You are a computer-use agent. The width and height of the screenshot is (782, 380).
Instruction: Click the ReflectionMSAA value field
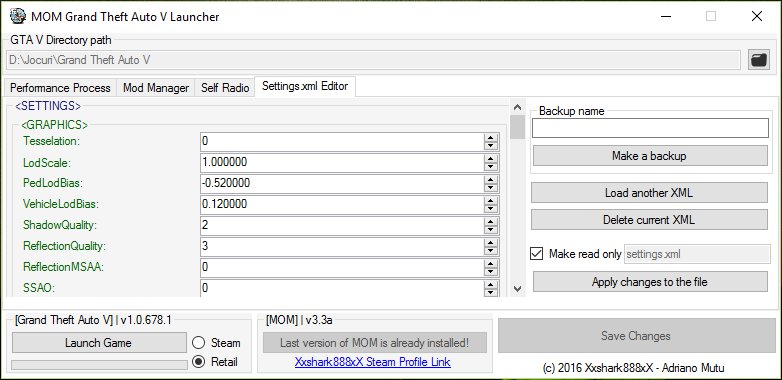click(342, 267)
